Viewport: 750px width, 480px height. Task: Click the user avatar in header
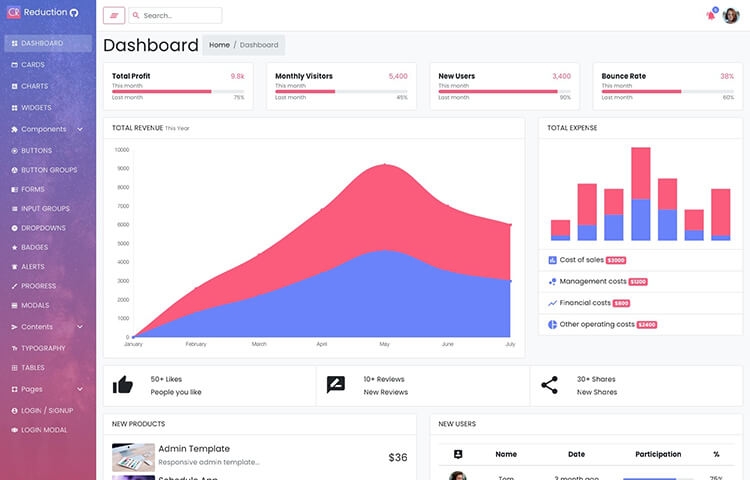(731, 15)
